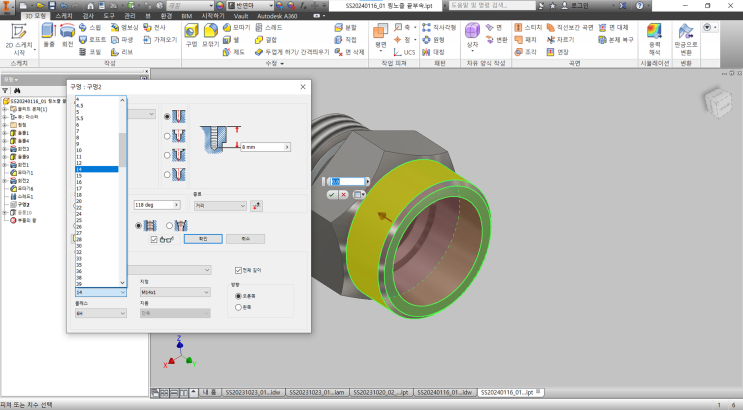This screenshot has width=743, height=410.
Task: Enable the full depth (전체 깊이) checkbox
Action: (237, 270)
